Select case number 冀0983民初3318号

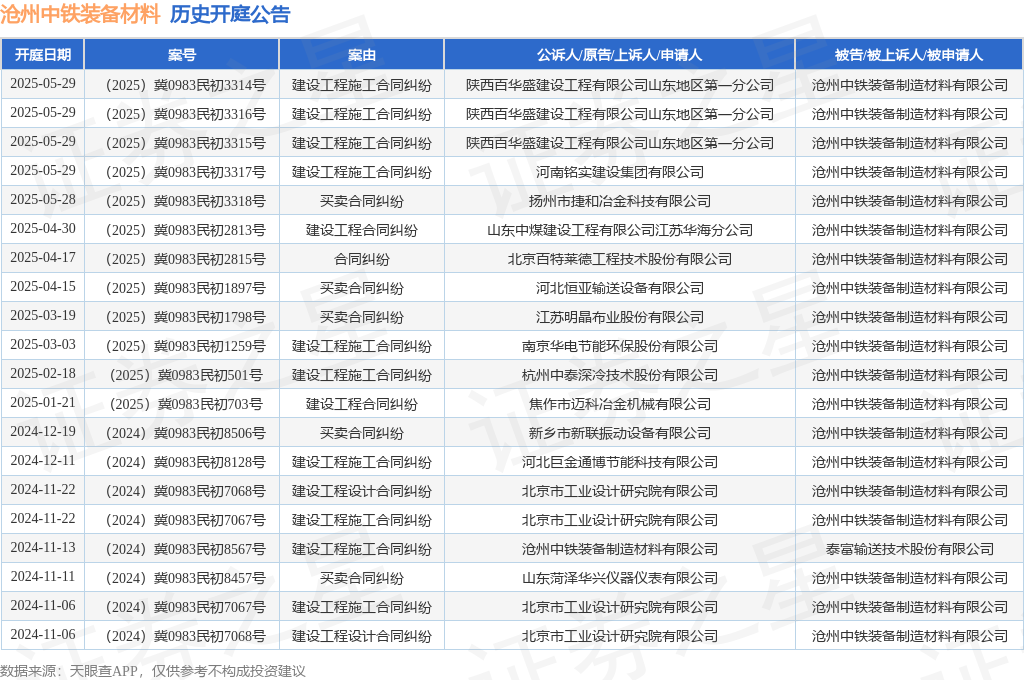210,201
